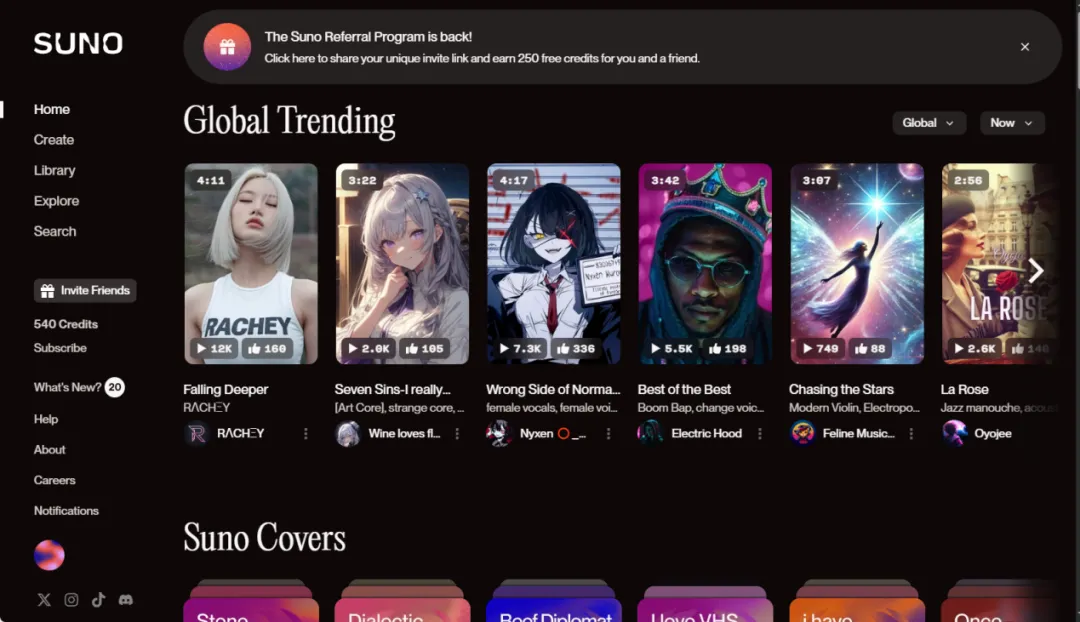Image resolution: width=1080 pixels, height=622 pixels.
Task: Open the X (Twitter) social icon
Action: pyautogui.click(x=44, y=600)
